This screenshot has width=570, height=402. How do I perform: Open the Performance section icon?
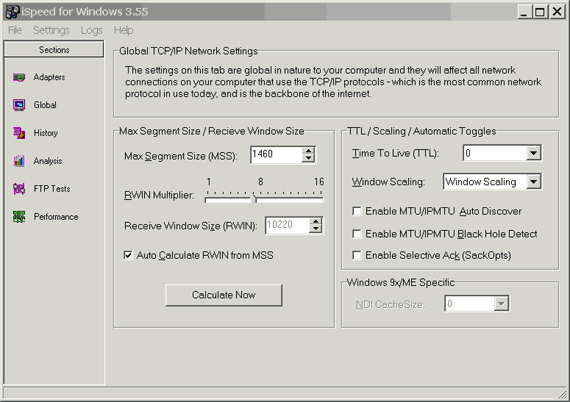(19, 217)
